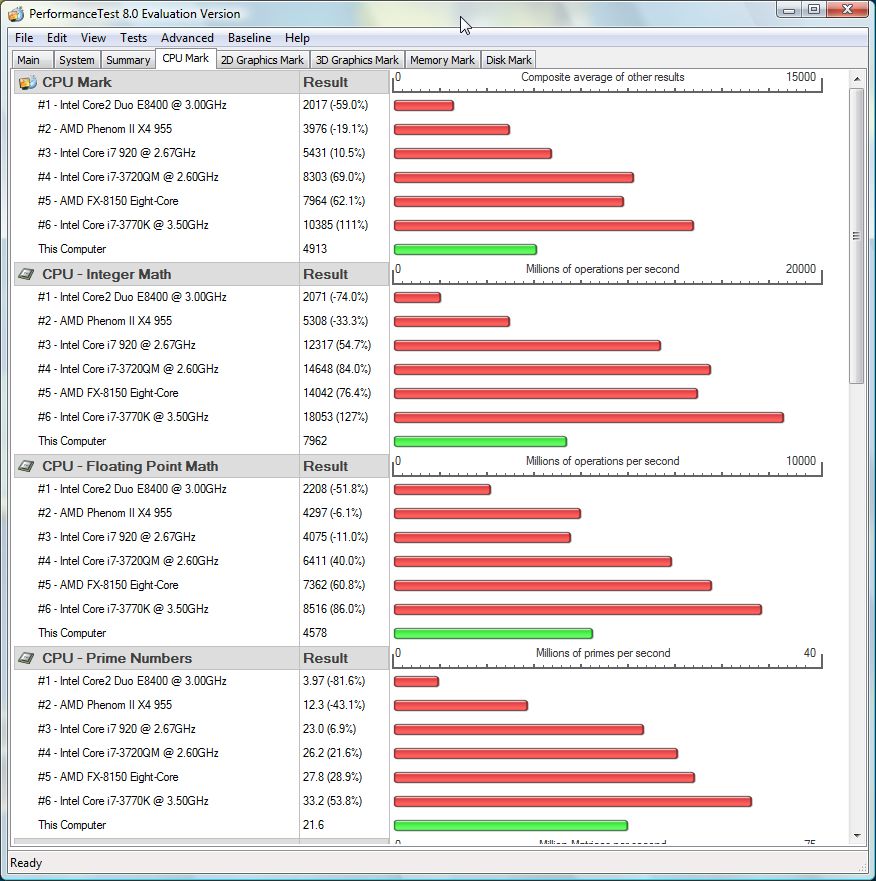Open the File menu

coord(24,38)
